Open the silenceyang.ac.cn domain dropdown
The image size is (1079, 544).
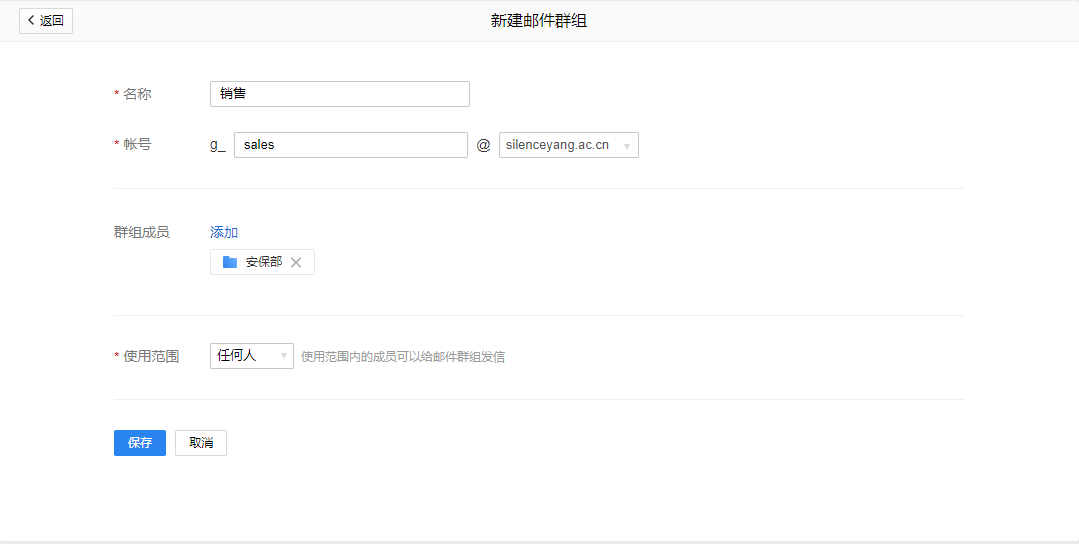568,145
